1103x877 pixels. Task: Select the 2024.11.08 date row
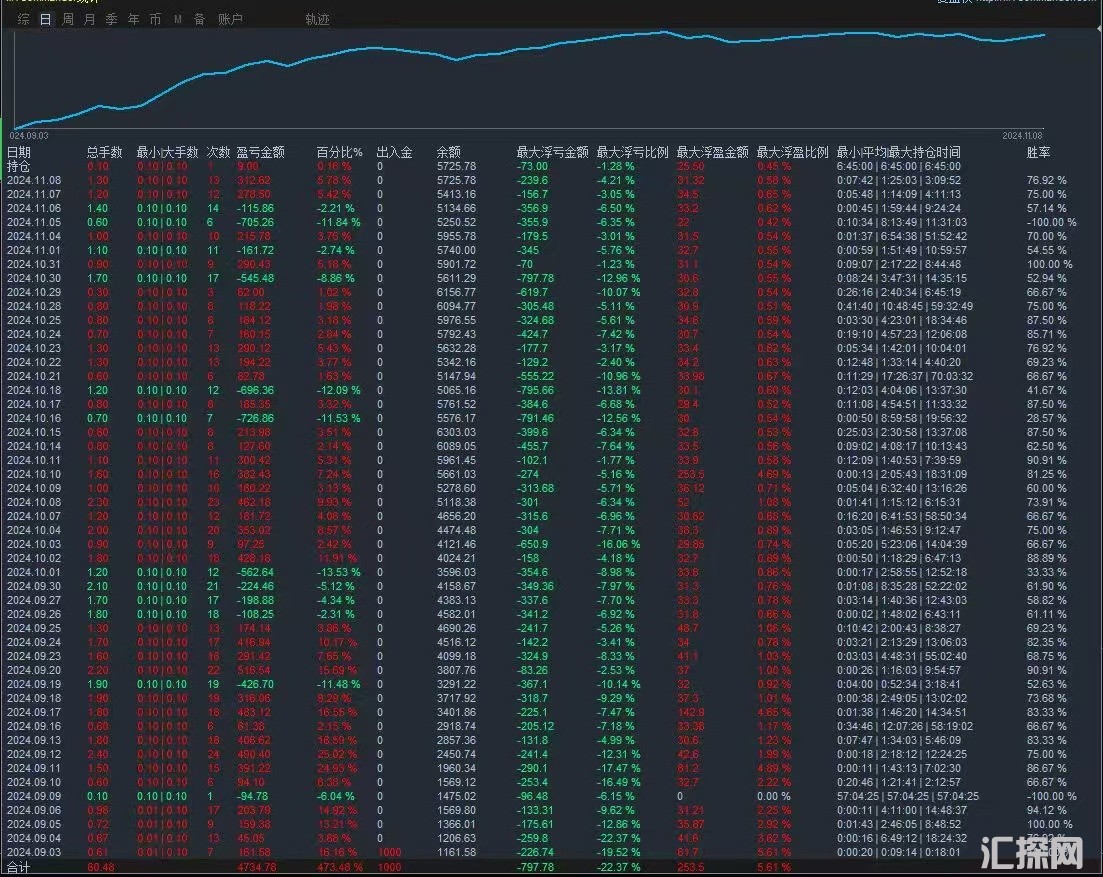(x=34, y=180)
